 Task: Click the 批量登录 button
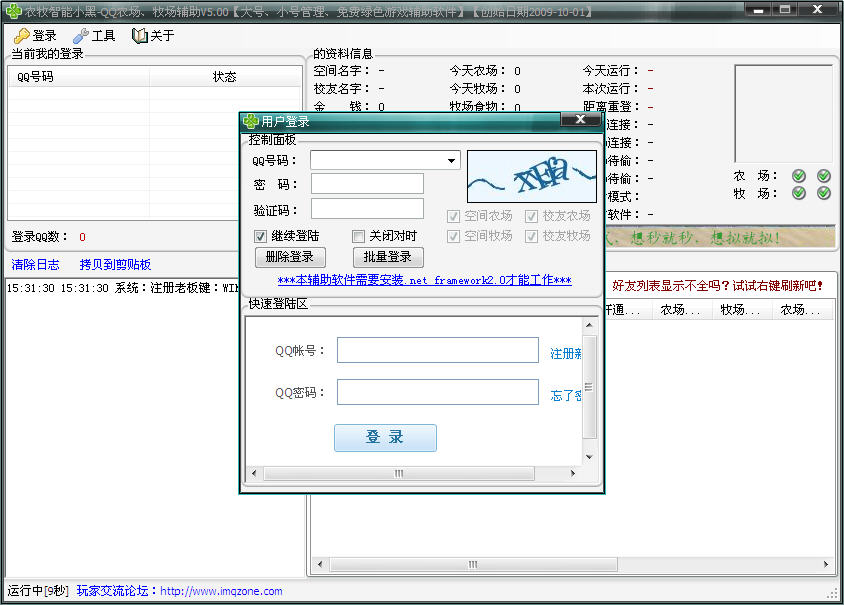[388, 257]
